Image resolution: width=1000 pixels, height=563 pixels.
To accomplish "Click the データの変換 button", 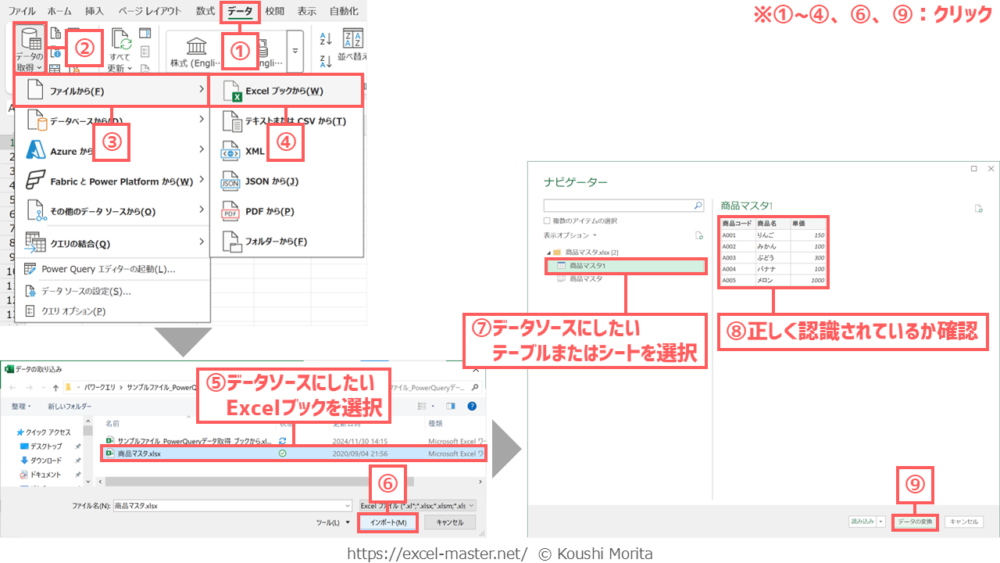I will (914, 521).
